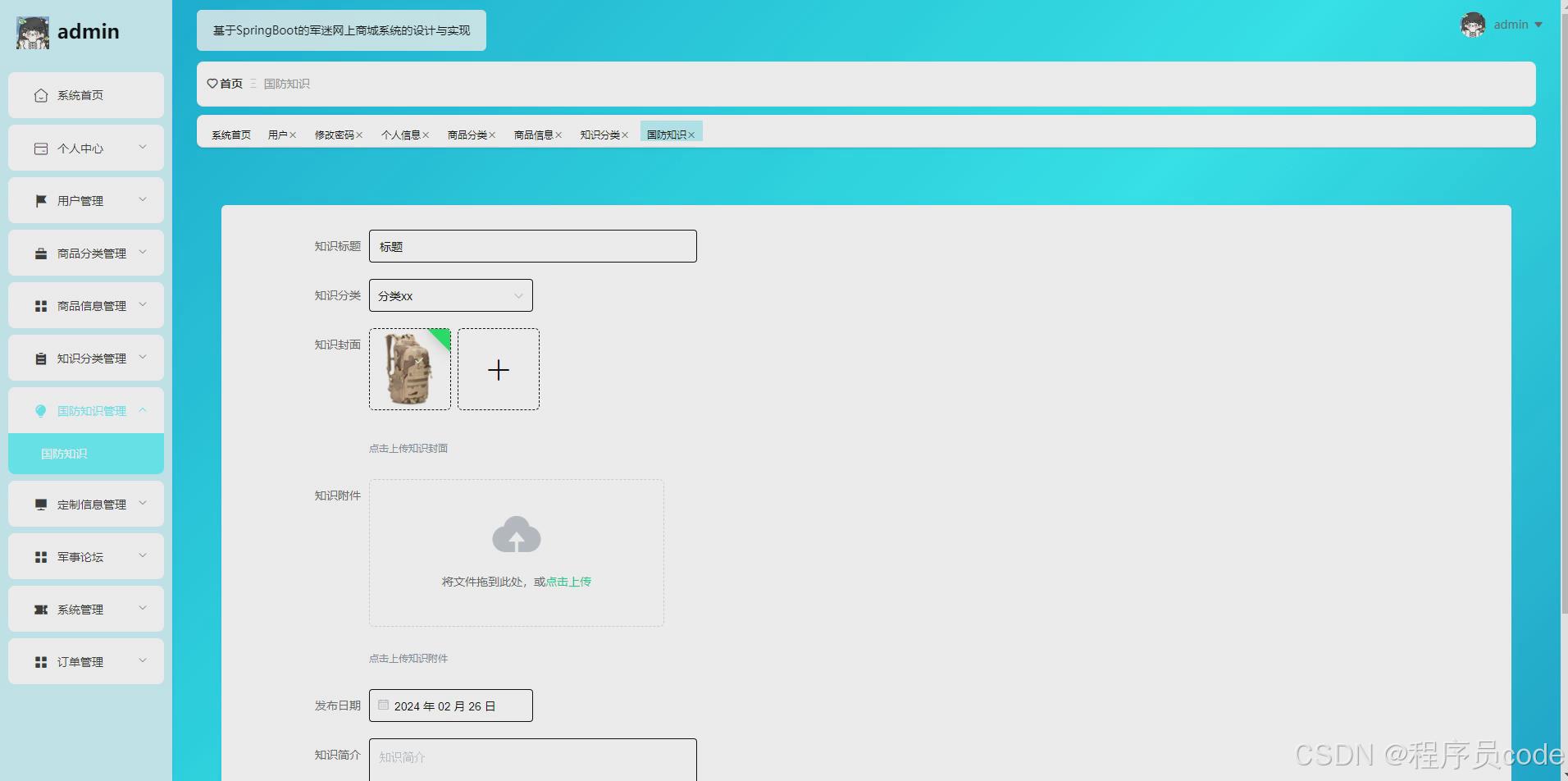Expand the 军事论坛 chevron
Viewport: 1568px width, 781px height.
click(143, 556)
